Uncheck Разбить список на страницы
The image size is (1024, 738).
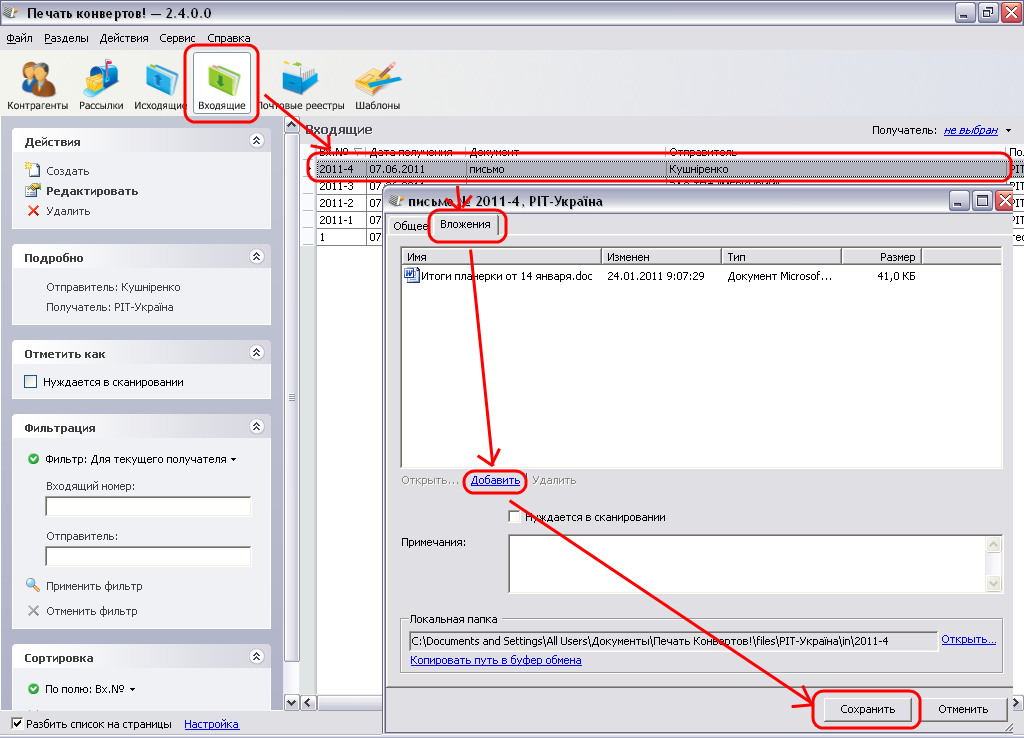pyautogui.click(x=17, y=724)
